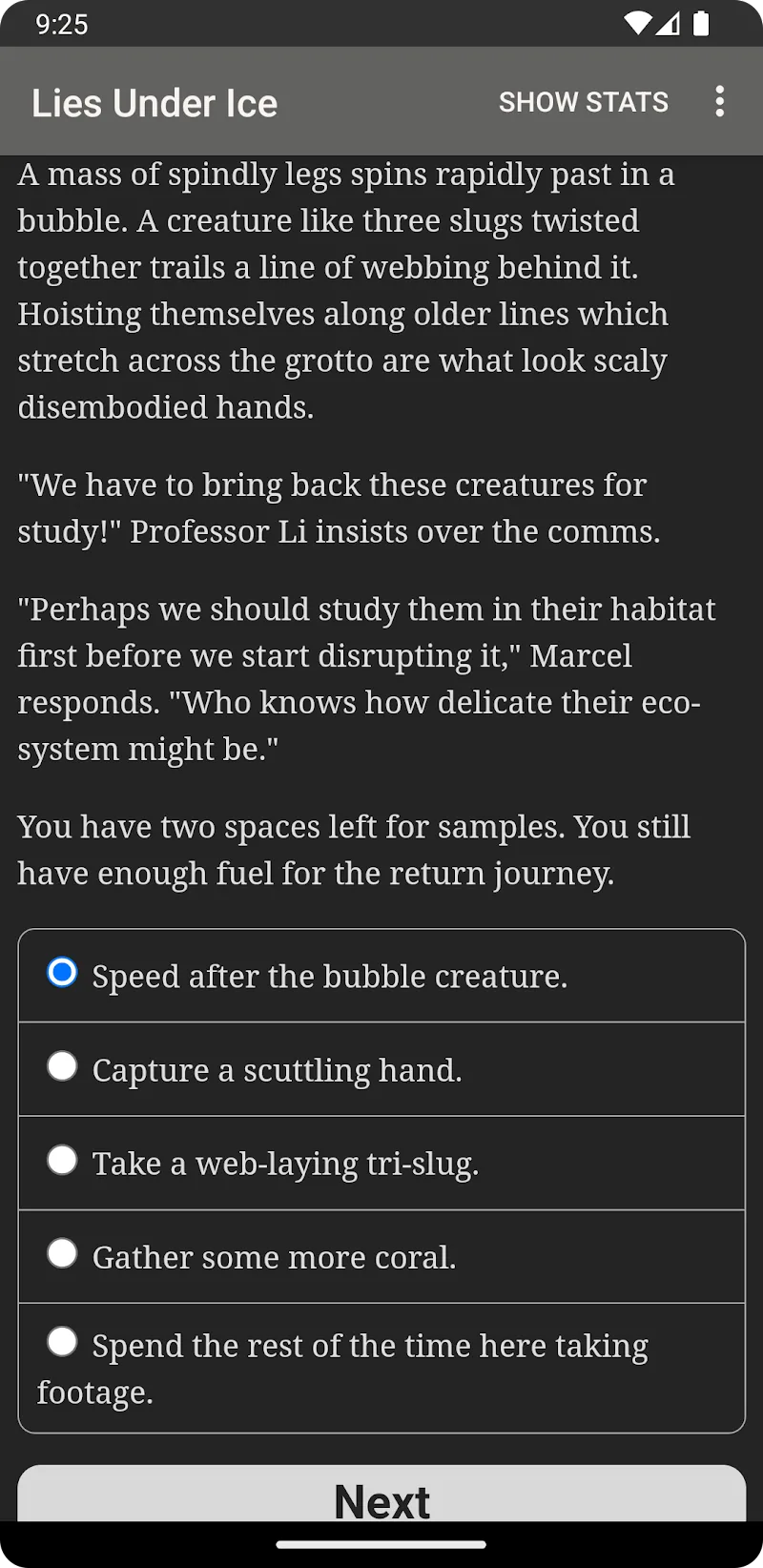763x1568 pixels.
Task: Tap the cellular signal icon
Action: (669, 24)
